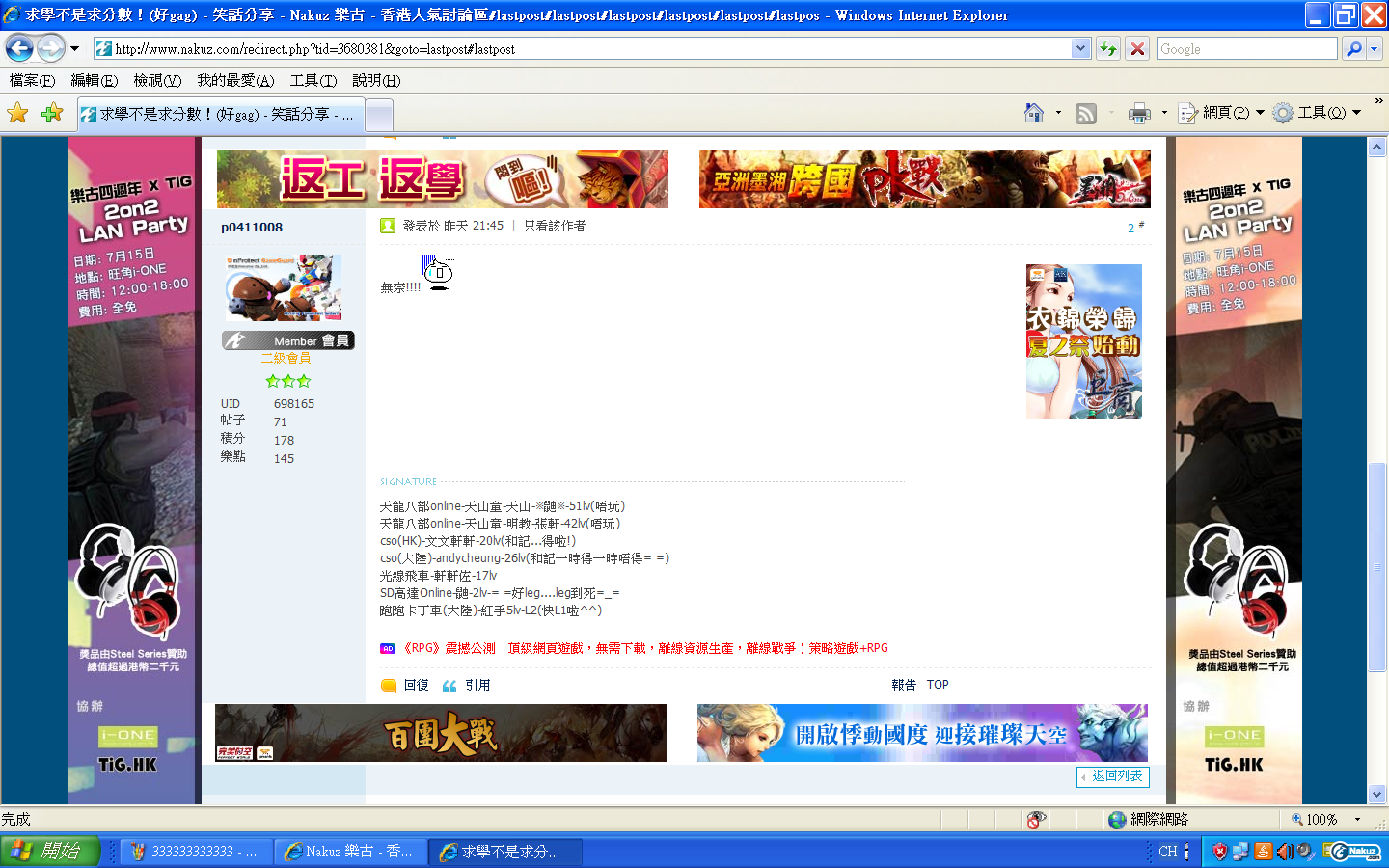Open the 開啟悸動國度 banner ad
This screenshot has width=1389, height=868.
(x=923, y=733)
